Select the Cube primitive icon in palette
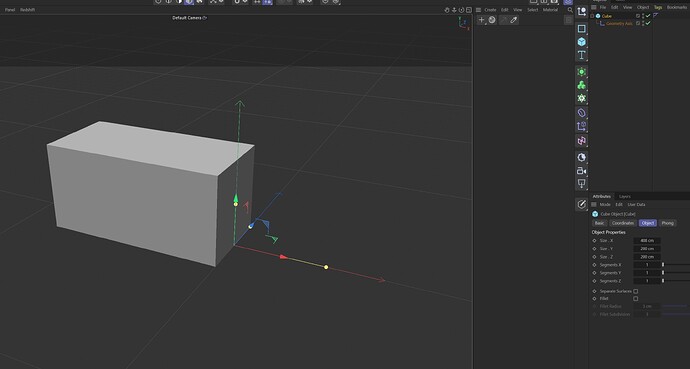The image size is (690, 369). [581, 42]
